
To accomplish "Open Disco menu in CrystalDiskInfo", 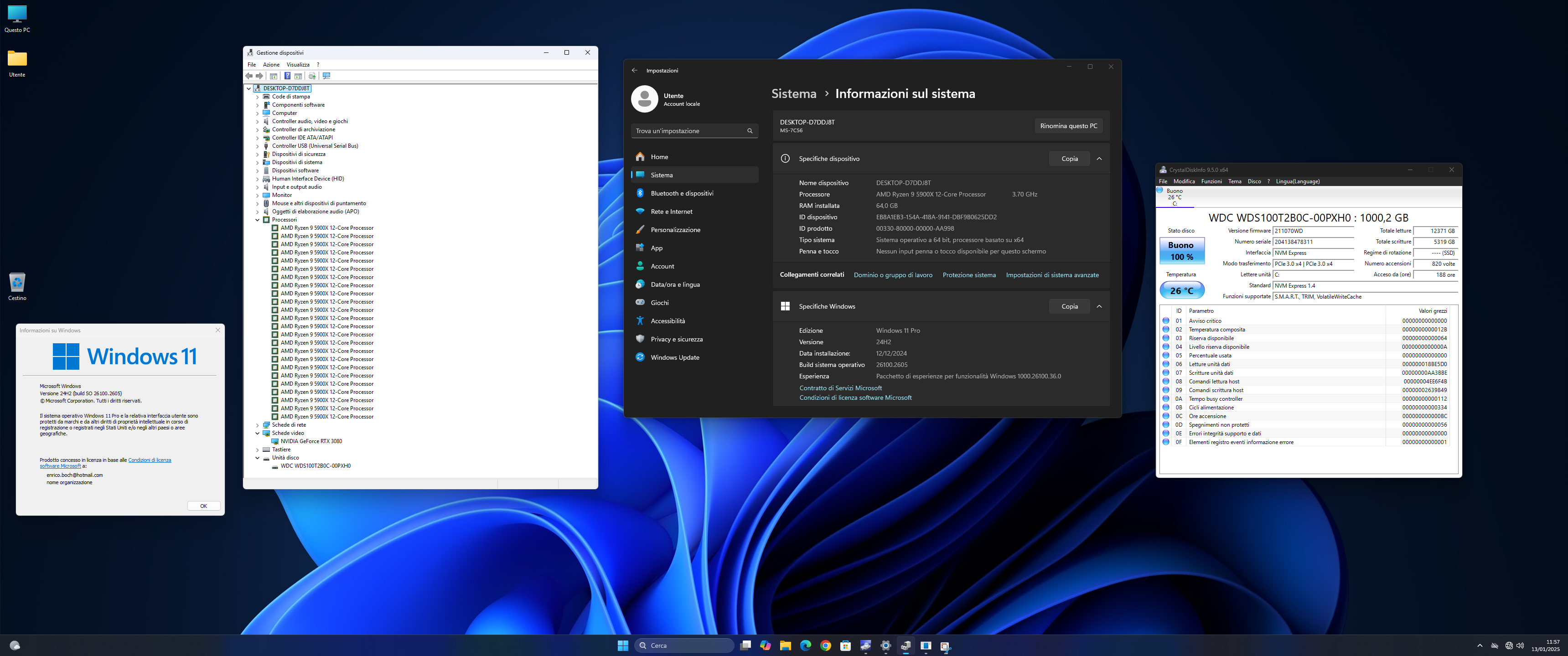I will pyautogui.click(x=1254, y=181).
